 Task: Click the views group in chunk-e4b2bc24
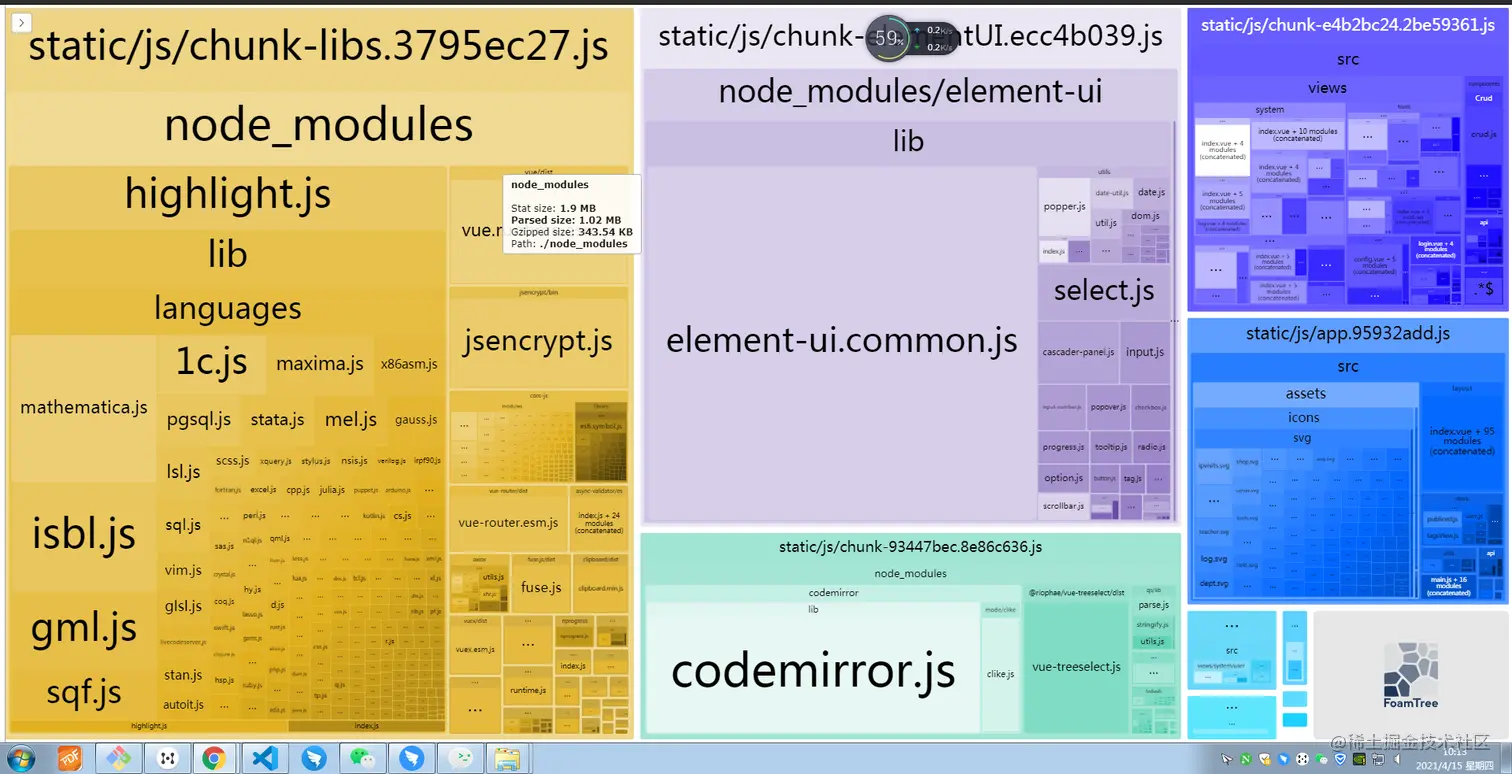pyautogui.click(x=1327, y=88)
